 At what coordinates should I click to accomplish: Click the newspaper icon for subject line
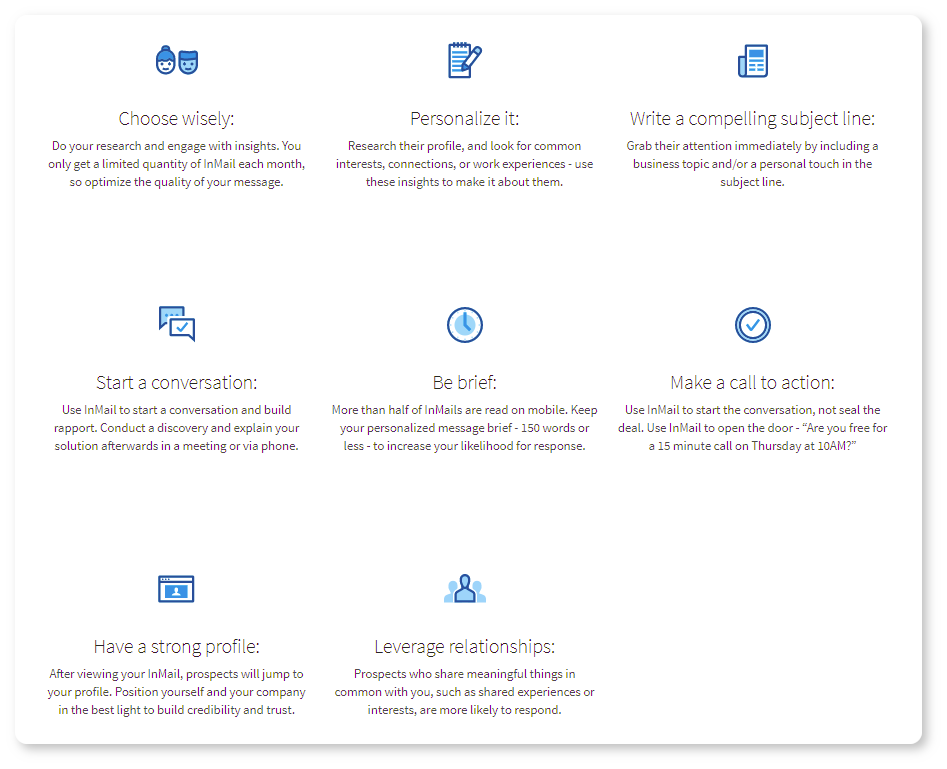pyautogui.click(x=753, y=61)
